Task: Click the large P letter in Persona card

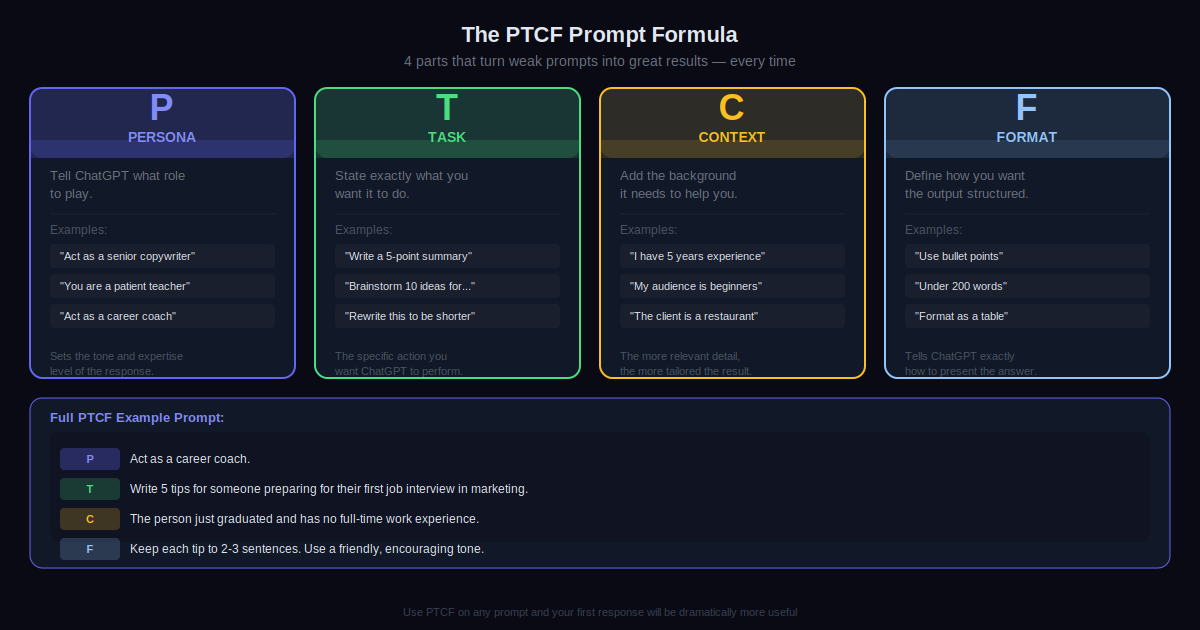Action: [x=161, y=108]
